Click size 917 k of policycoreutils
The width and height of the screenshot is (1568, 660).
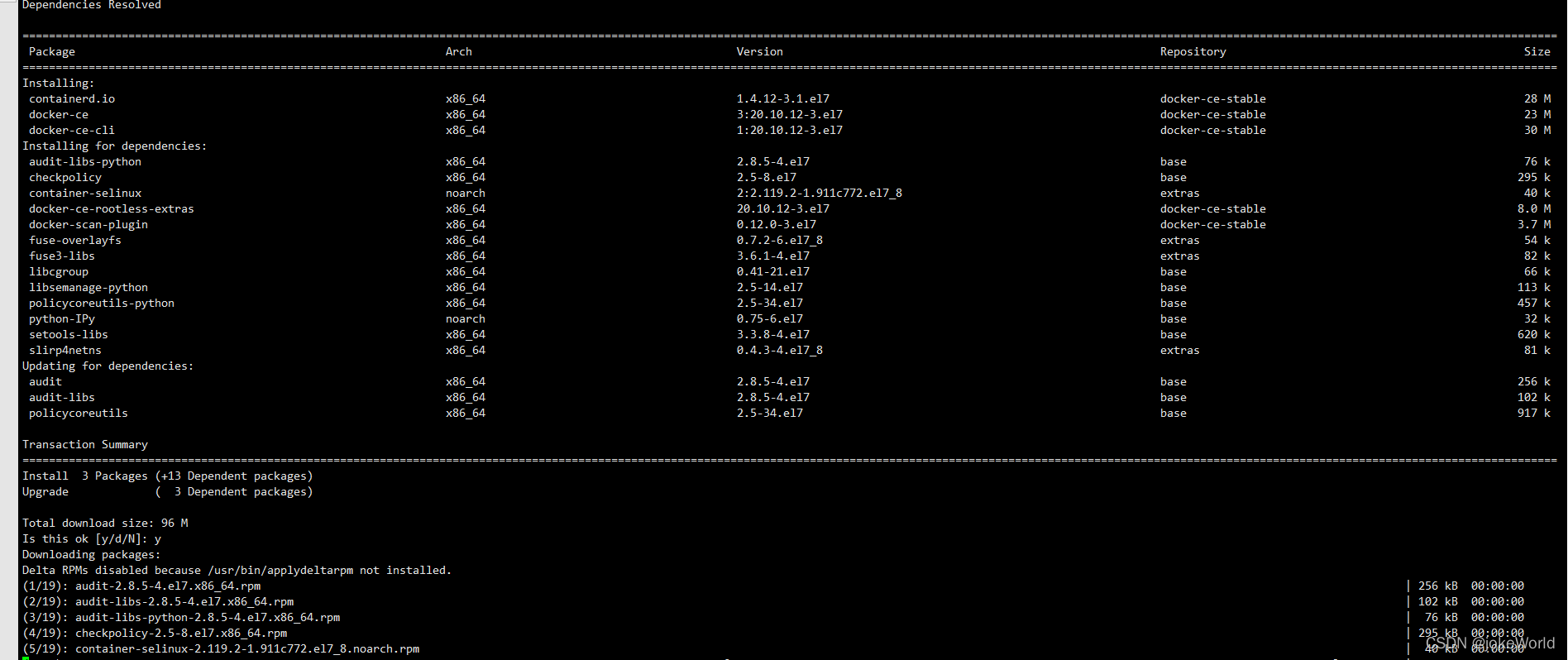tap(1534, 413)
